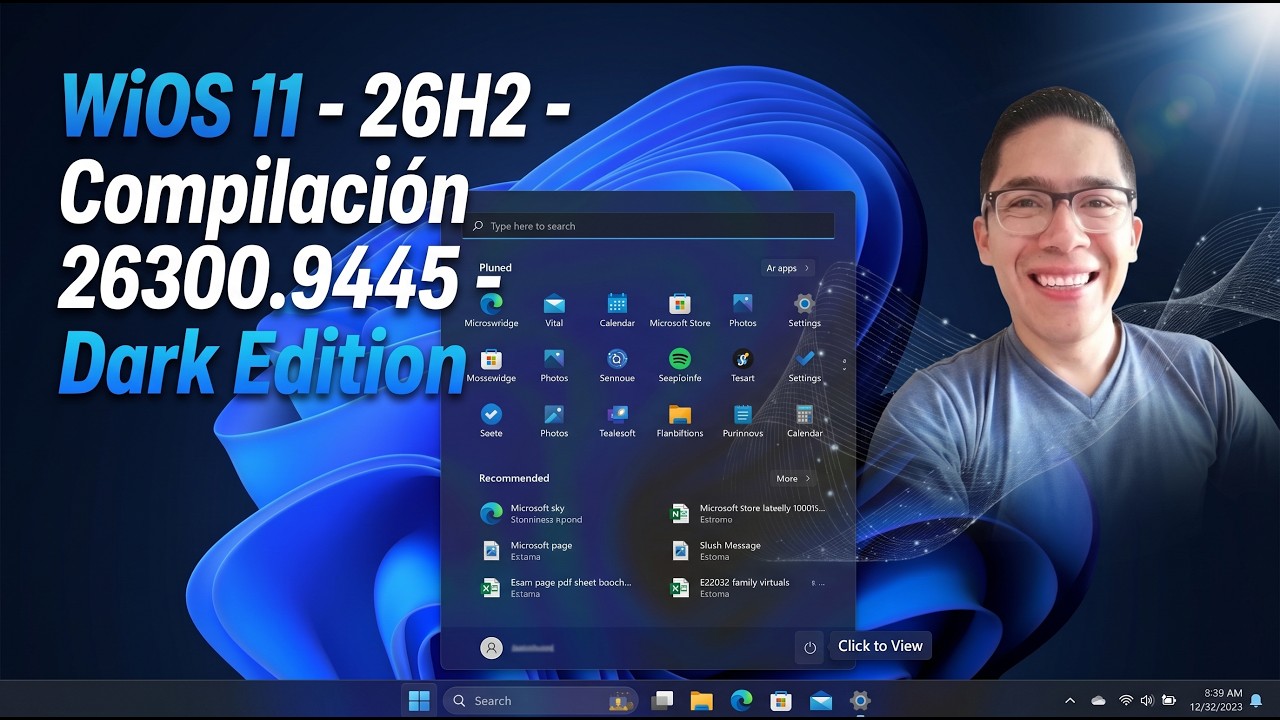This screenshot has width=1280, height=720.
Task: Open Microsoft Store from the taskbar
Action: [781, 701]
